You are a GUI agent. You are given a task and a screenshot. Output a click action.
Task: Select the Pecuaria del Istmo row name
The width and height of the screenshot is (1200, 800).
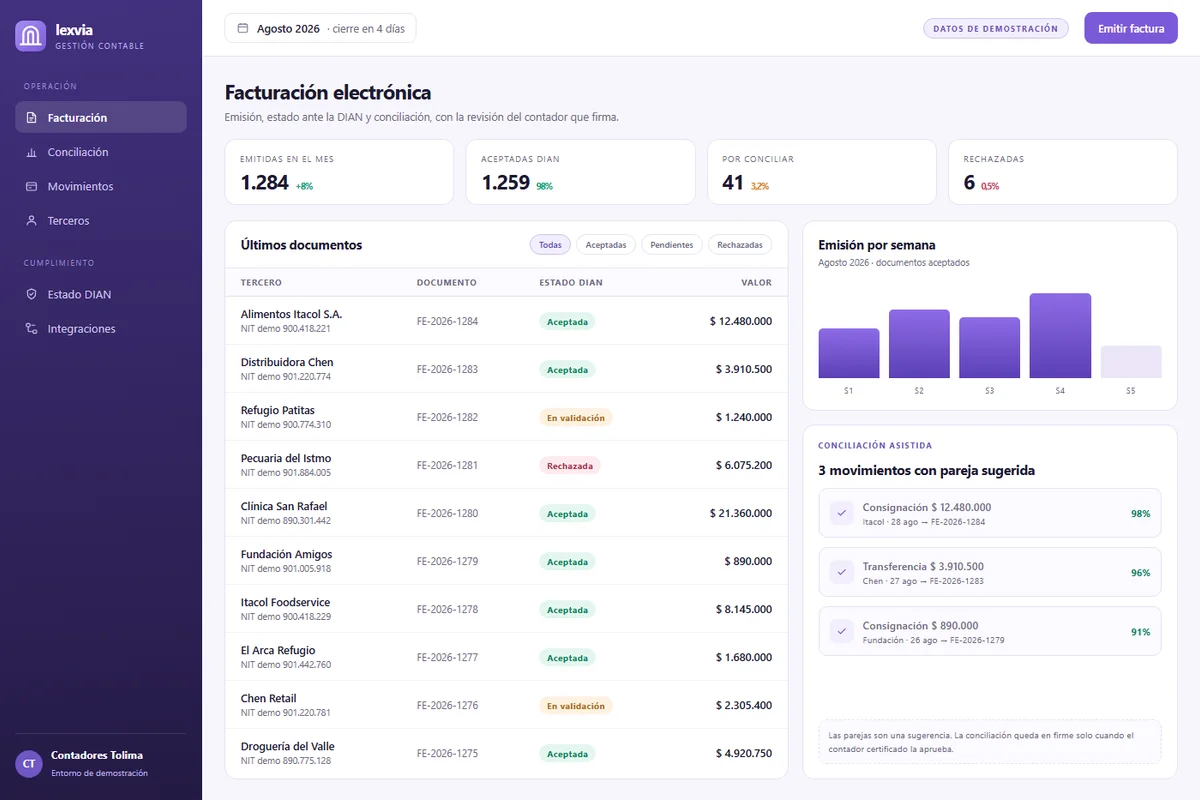click(x=286, y=458)
